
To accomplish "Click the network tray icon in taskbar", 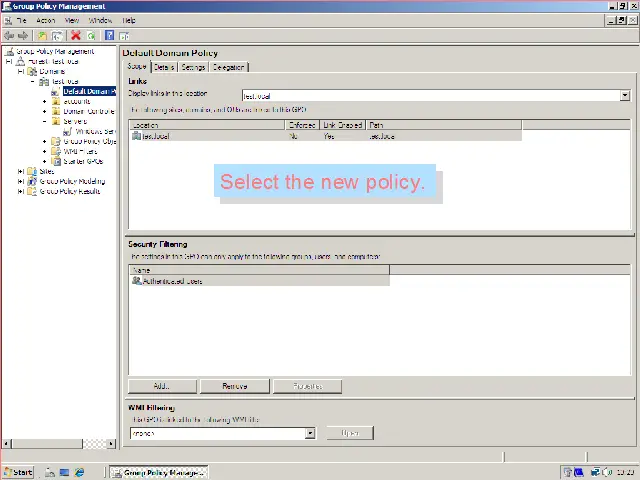I will point(595,472).
